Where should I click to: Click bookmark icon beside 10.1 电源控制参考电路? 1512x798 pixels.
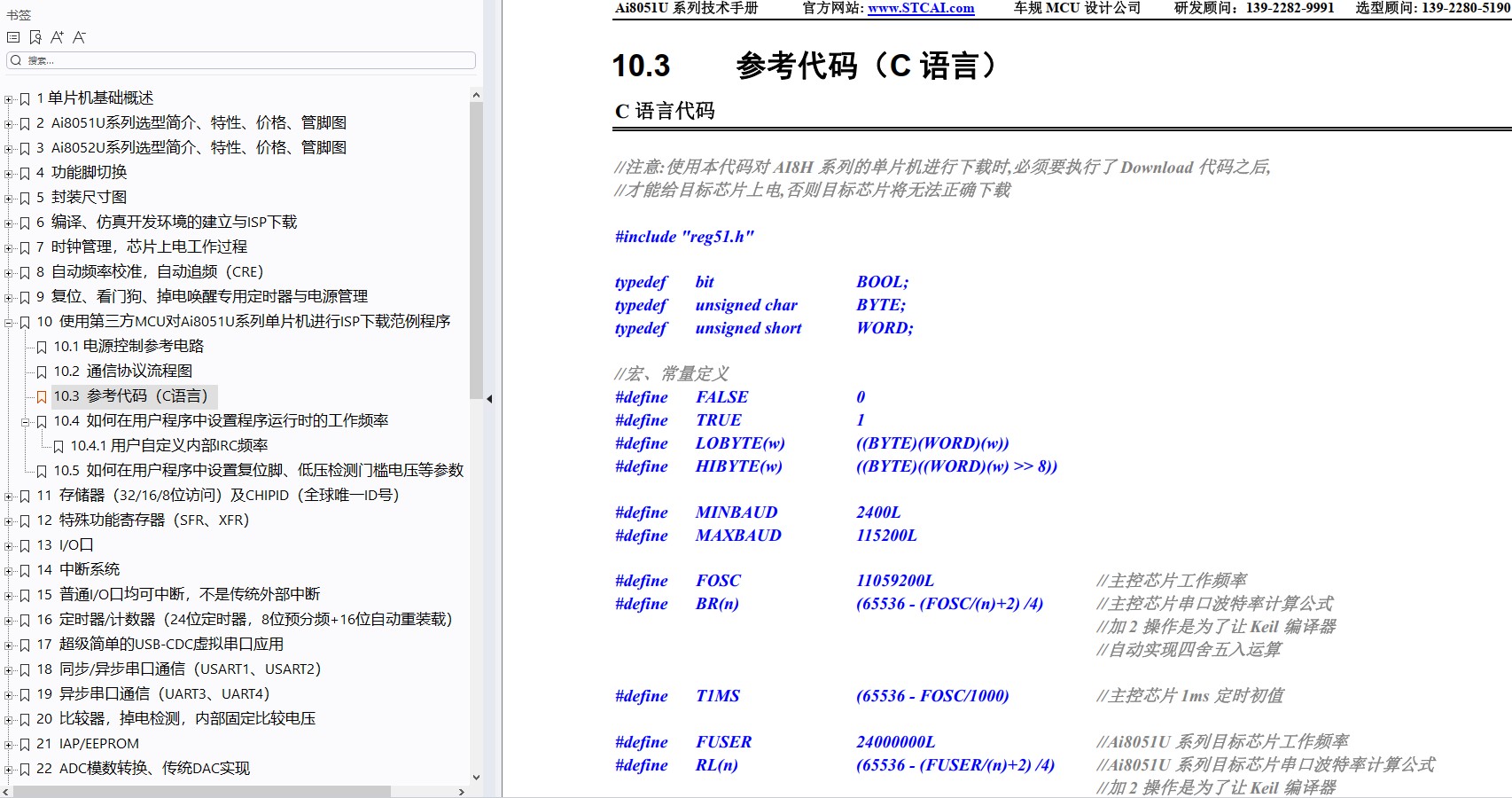click(42, 347)
